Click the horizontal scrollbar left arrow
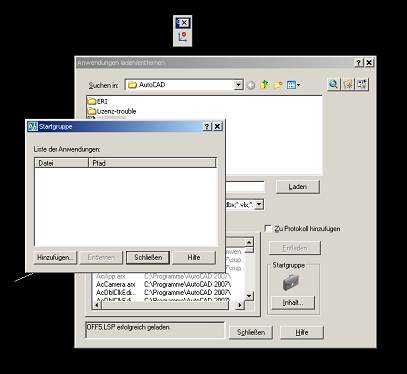This screenshot has height=374, width=407. tap(97, 305)
